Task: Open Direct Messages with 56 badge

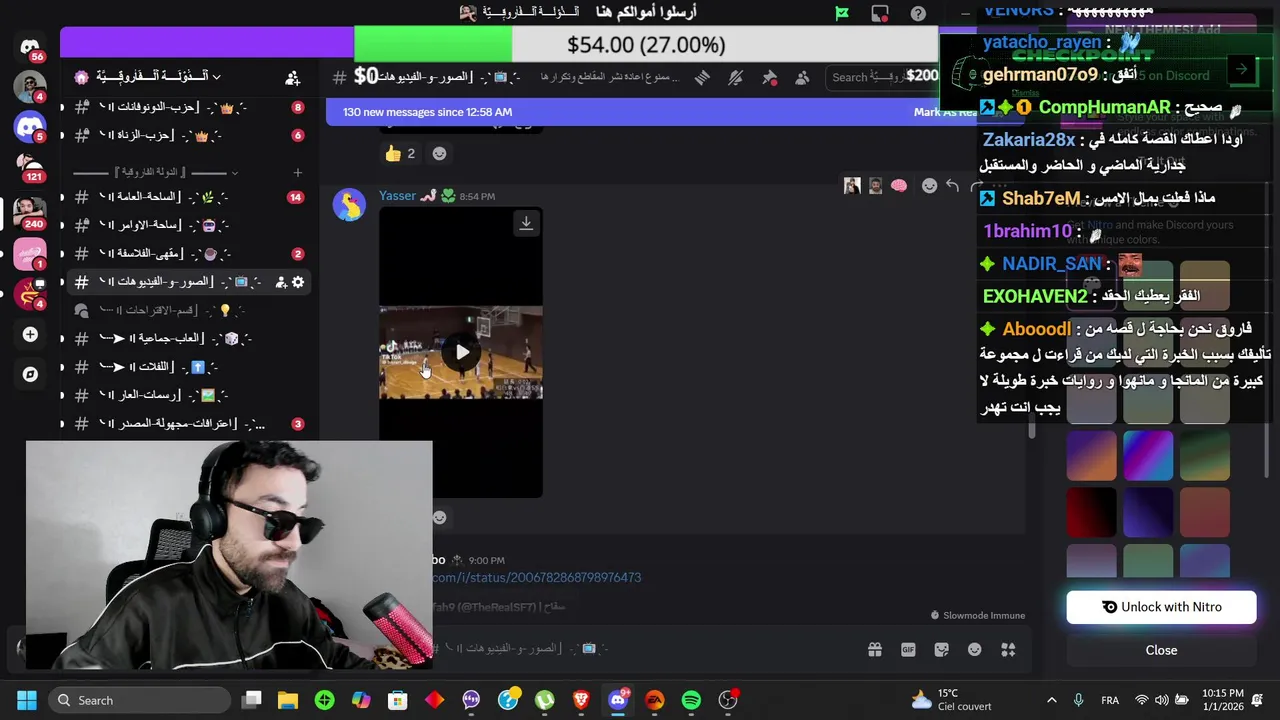Action: (x=30, y=47)
